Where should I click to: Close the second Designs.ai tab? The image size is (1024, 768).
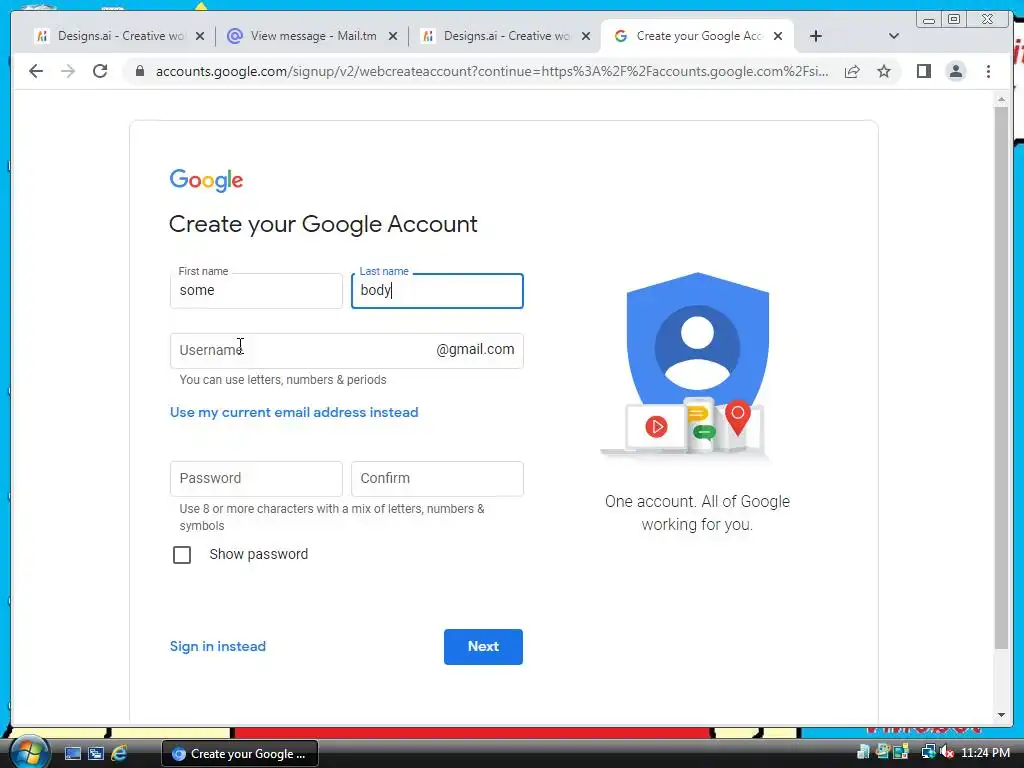click(586, 37)
